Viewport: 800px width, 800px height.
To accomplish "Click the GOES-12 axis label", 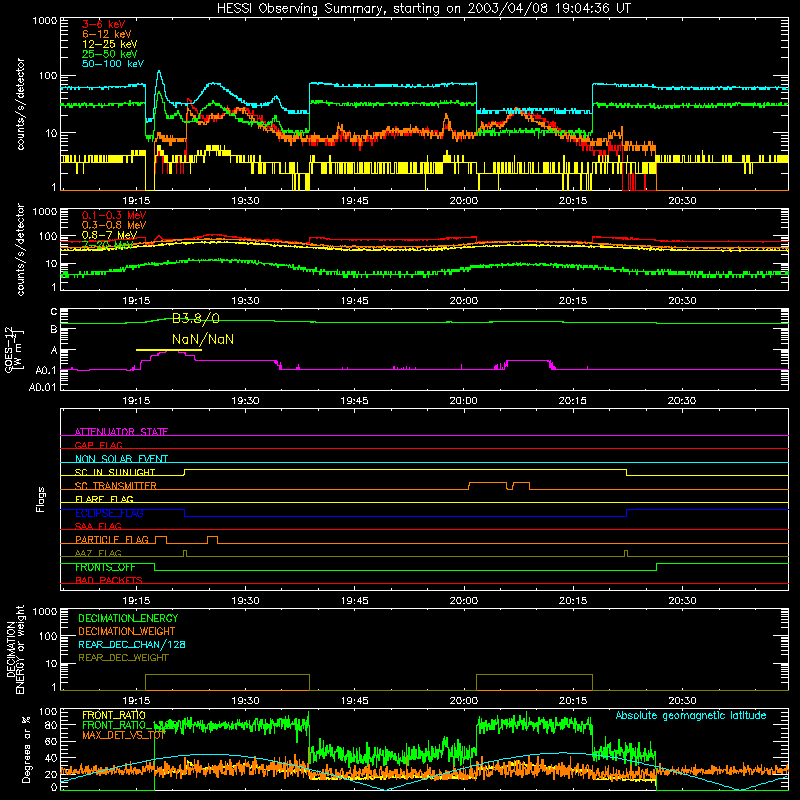I will click(x=13, y=350).
